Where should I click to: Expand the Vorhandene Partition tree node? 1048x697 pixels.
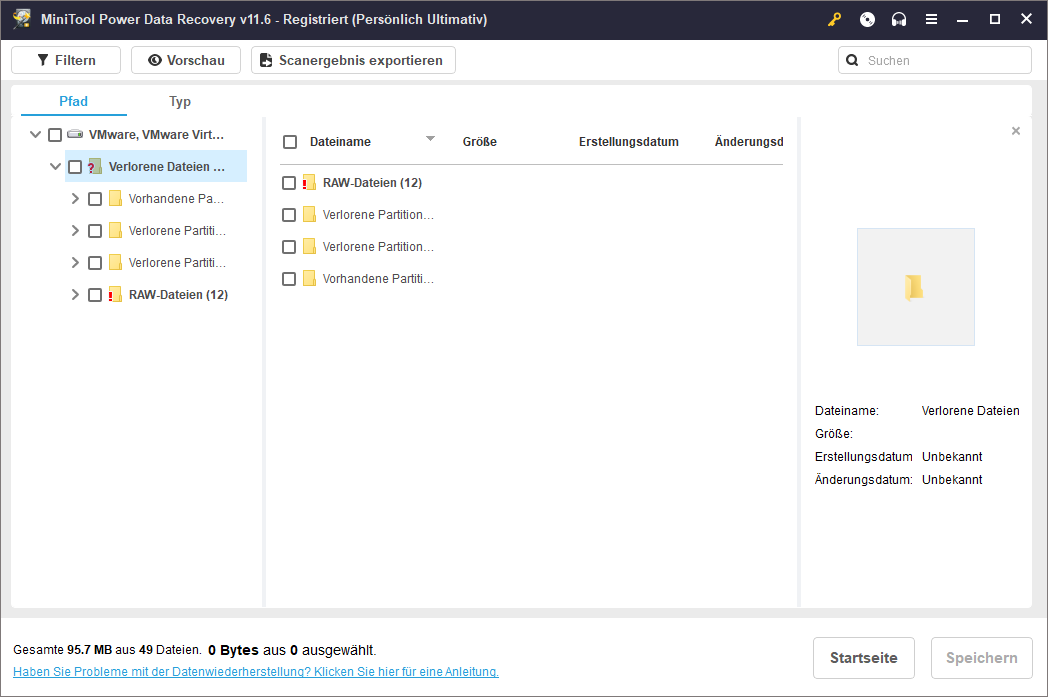pyautogui.click(x=75, y=199)
